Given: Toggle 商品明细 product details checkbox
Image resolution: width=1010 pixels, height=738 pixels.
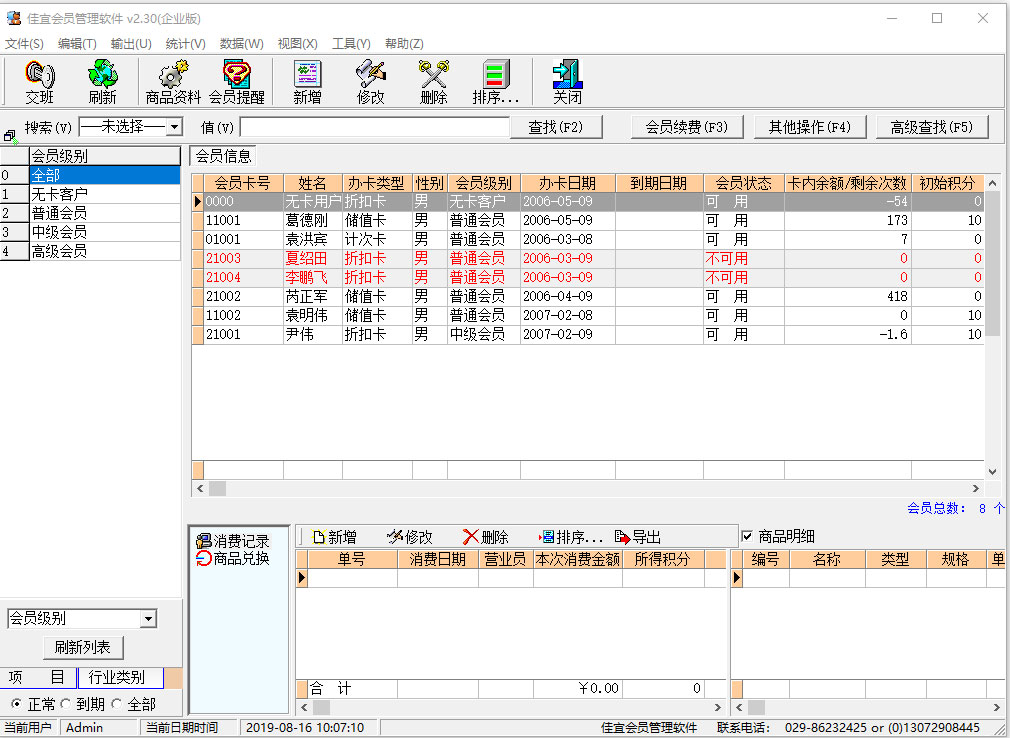Looking at the screenshot, I should (x=747, y=536).
